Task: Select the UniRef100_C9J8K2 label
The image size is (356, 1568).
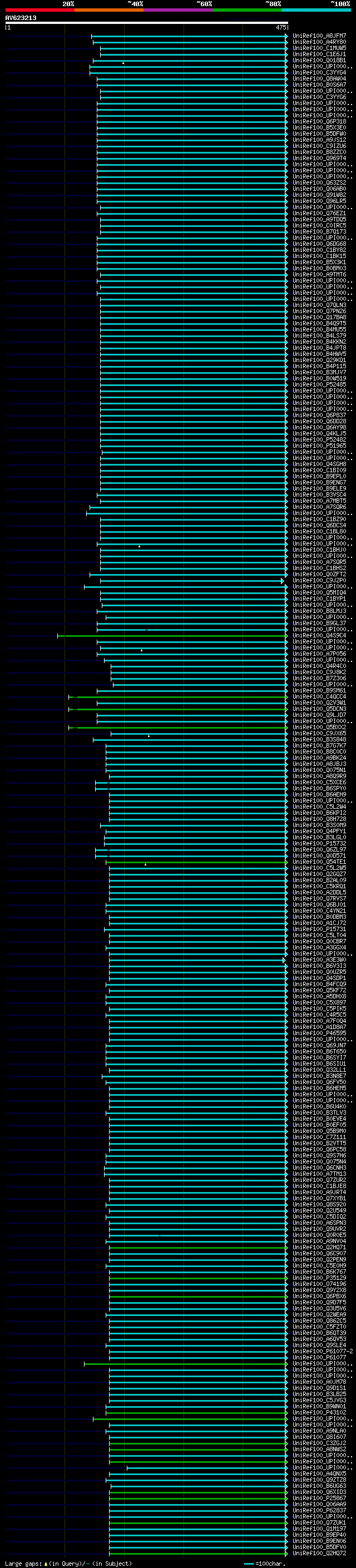Action: coord(319,672)
